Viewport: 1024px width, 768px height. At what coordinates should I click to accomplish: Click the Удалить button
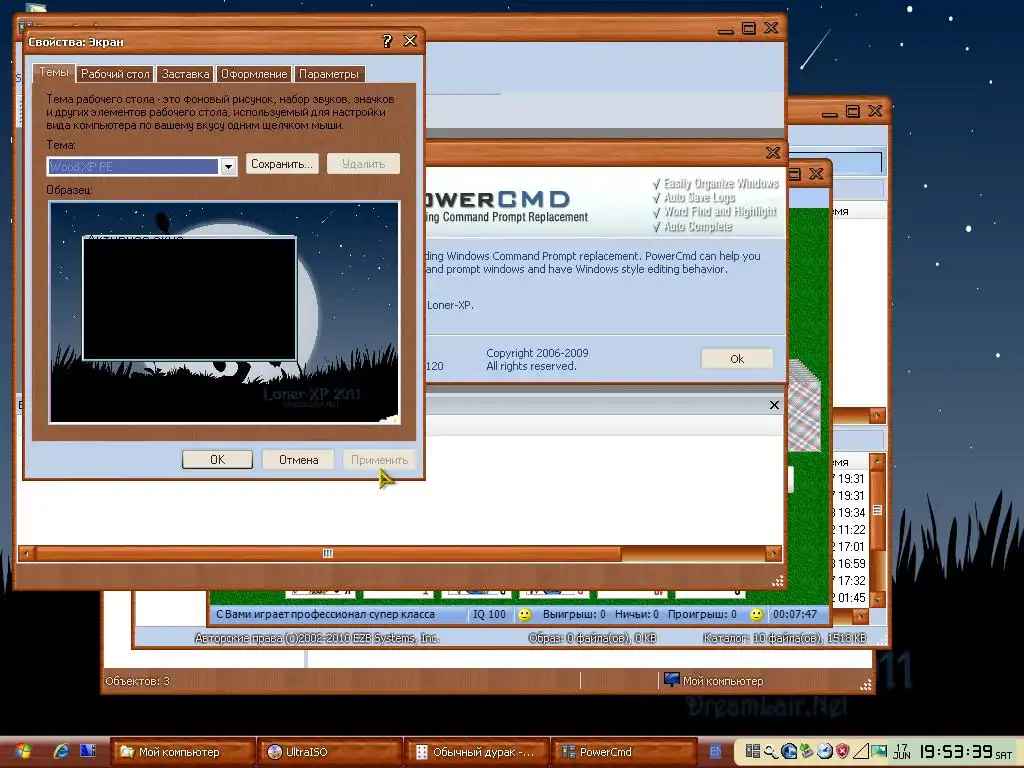(363, 164)
